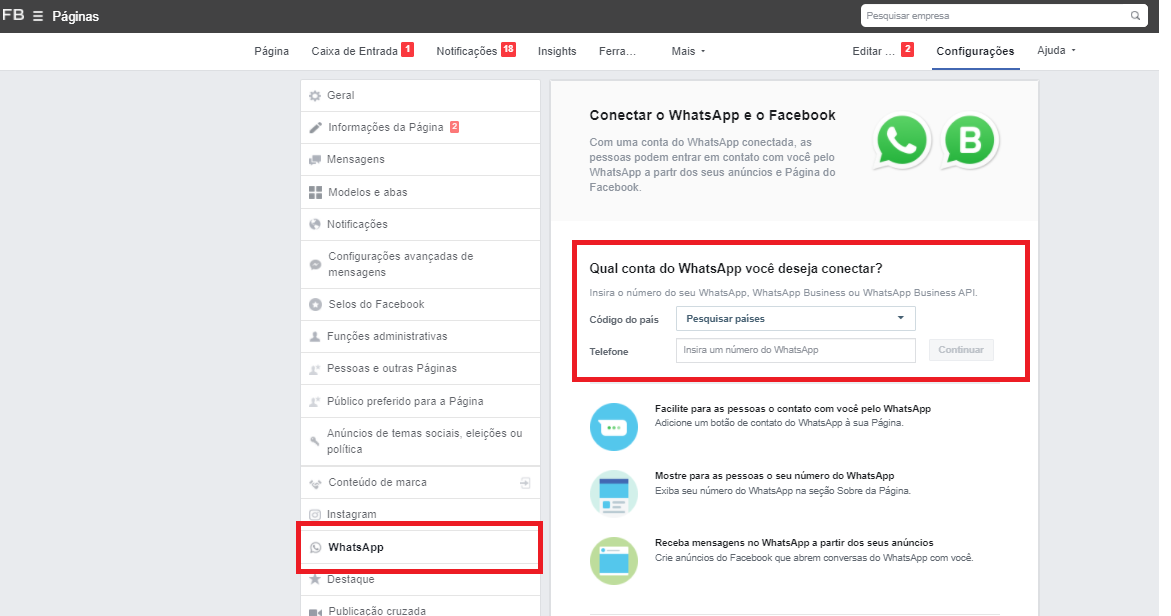The height and width of the screenshot is (616, 1171).
Task: Click the Mensagens chat icon
Action: point(315,160)
